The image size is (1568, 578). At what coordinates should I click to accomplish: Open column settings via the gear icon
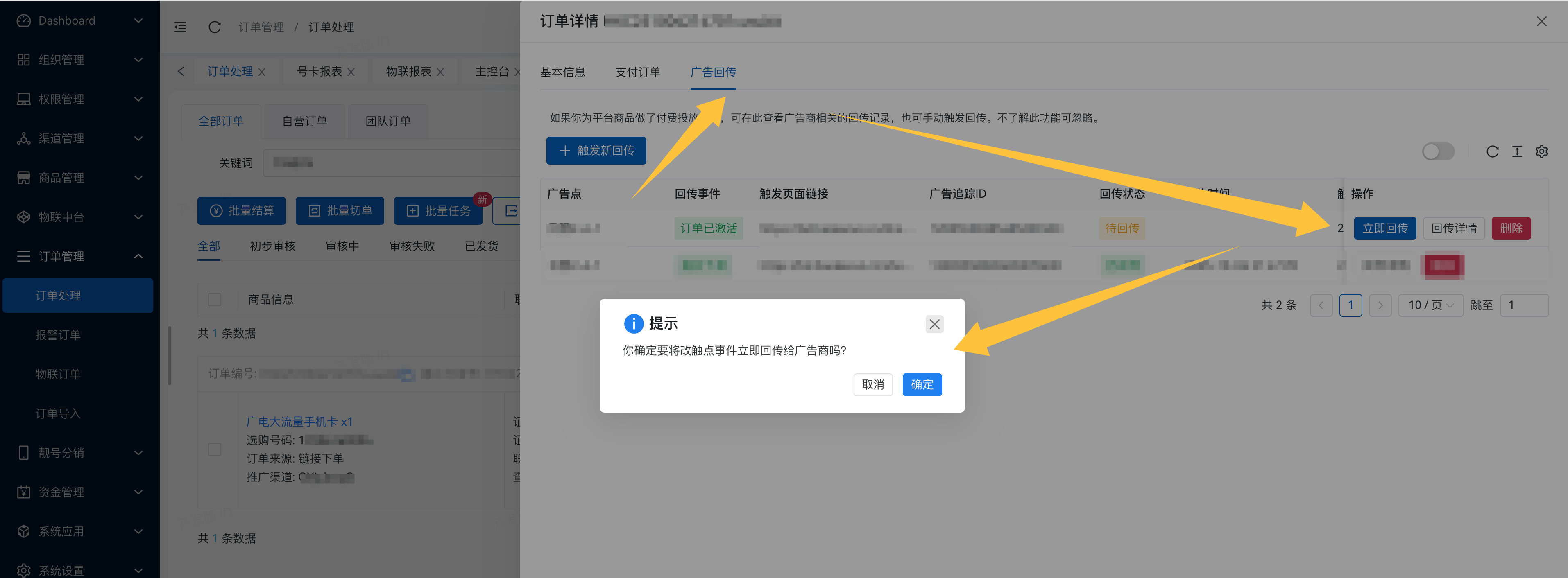tap(1542, 151)
